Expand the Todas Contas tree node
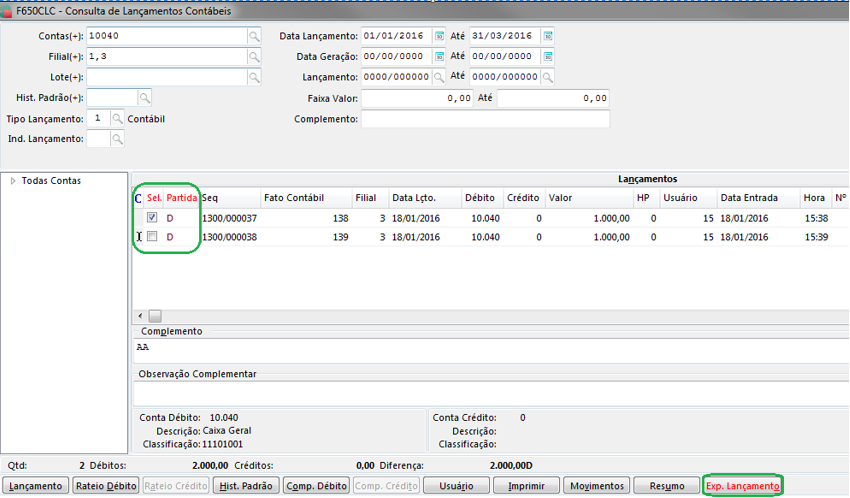 pyautogui.click(x=13, y=181)
